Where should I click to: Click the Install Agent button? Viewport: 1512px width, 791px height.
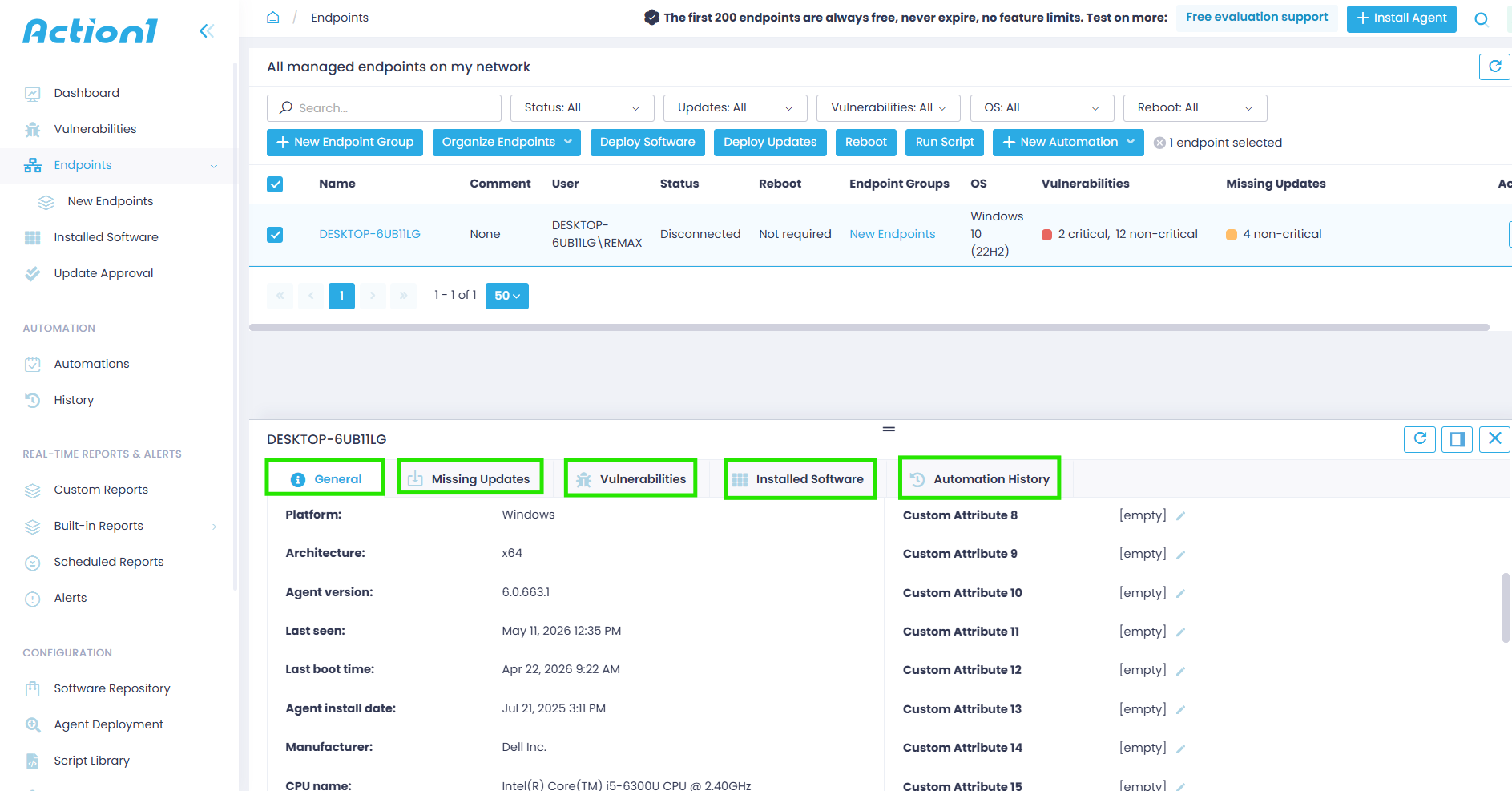[x=1401, y=18]
